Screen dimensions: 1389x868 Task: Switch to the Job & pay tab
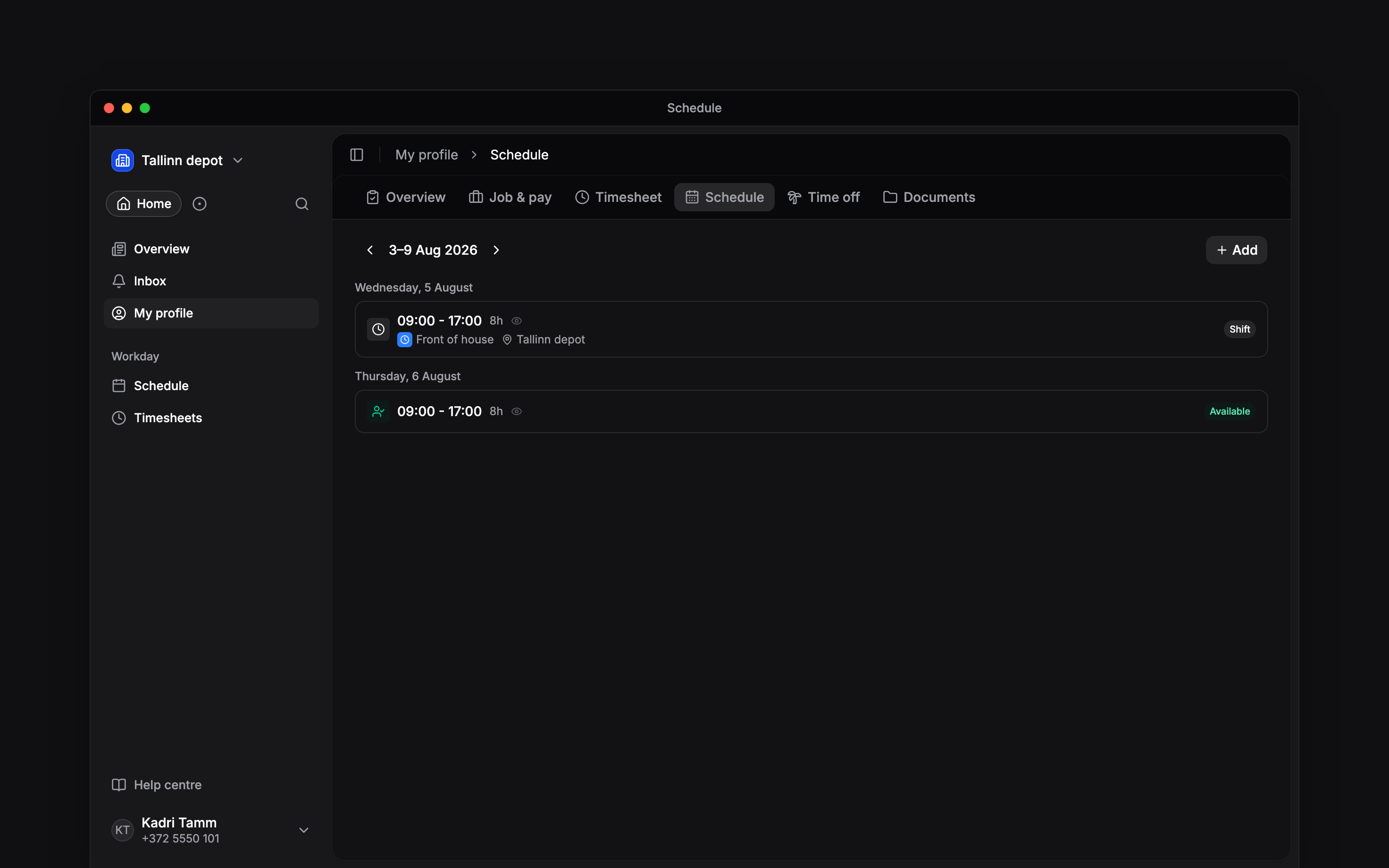click(x=510, y=198)
